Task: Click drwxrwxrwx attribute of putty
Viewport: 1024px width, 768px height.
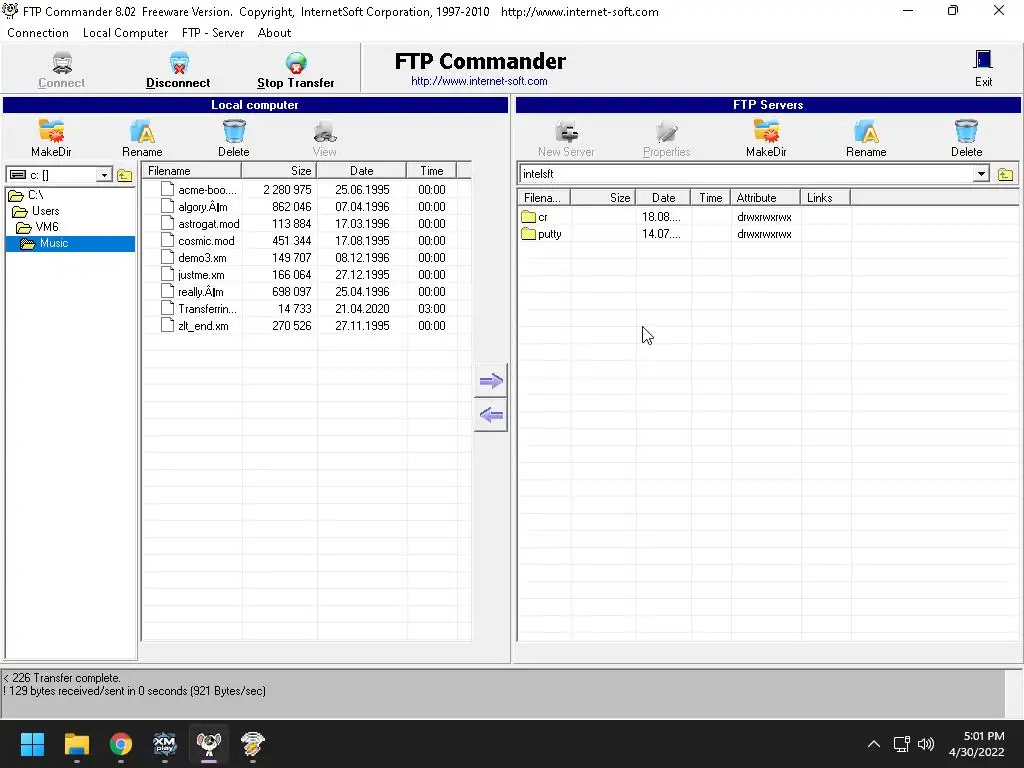Action: [x=764, y=234]
